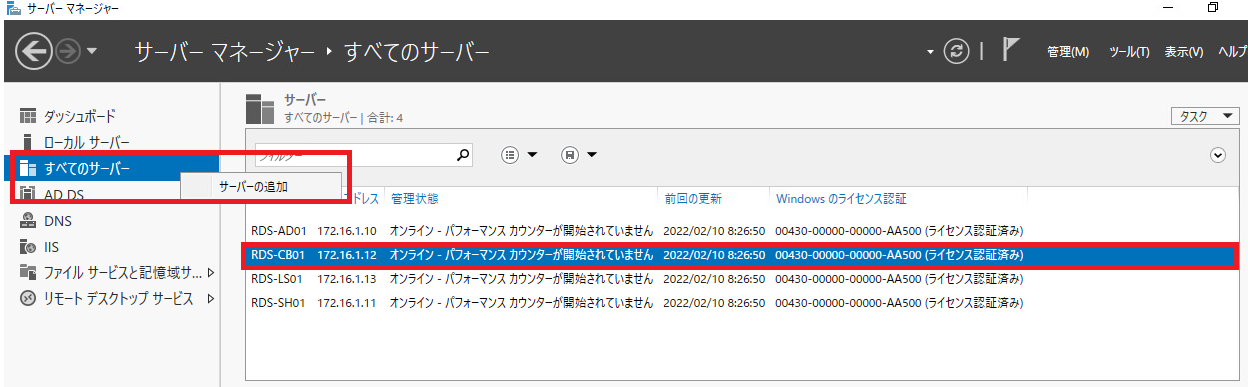Click the forward navigation arrow button
The width and height of the screenshot is (1248, 387).
68,51
